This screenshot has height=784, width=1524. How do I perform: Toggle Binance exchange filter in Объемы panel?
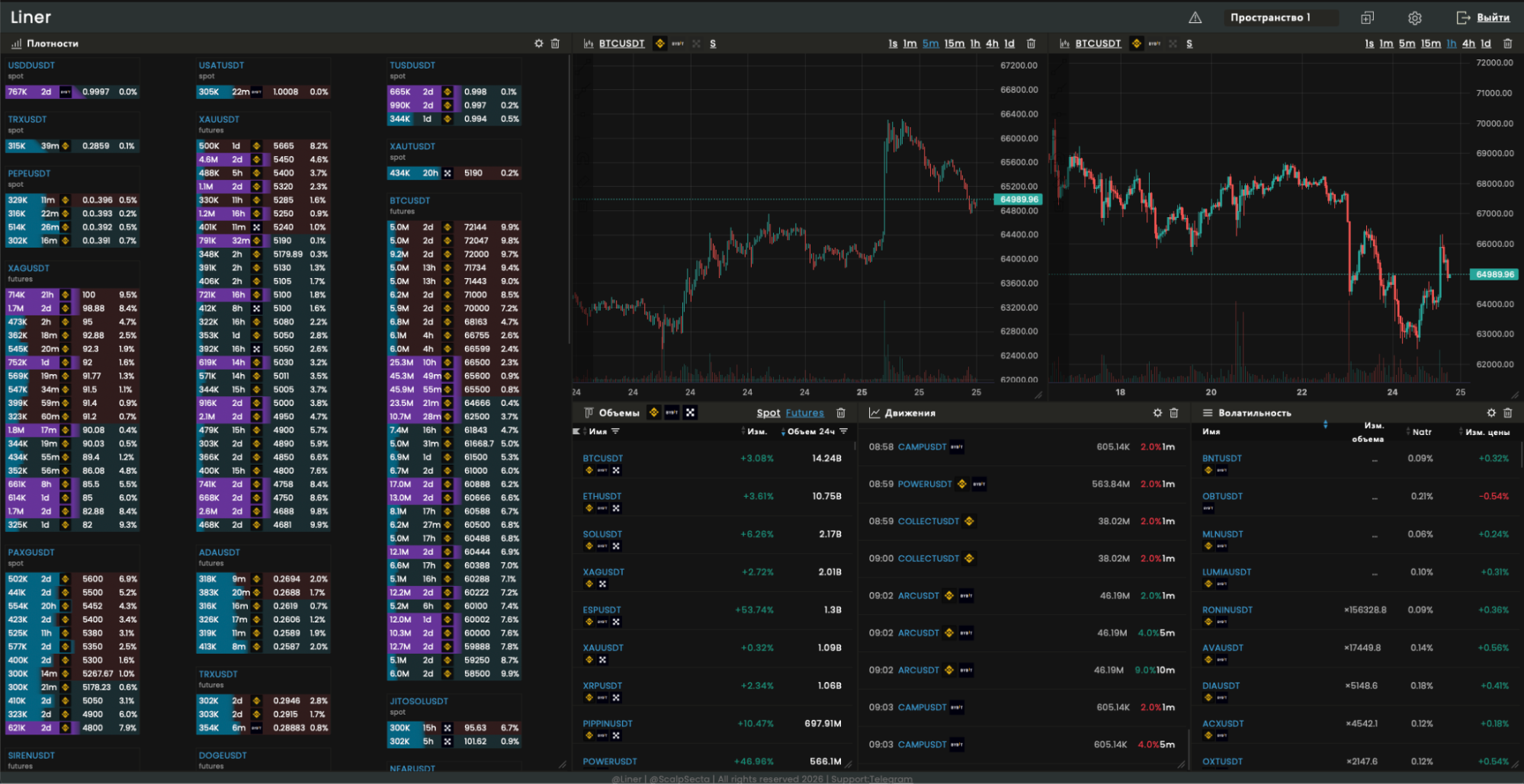tap(653, 413)
